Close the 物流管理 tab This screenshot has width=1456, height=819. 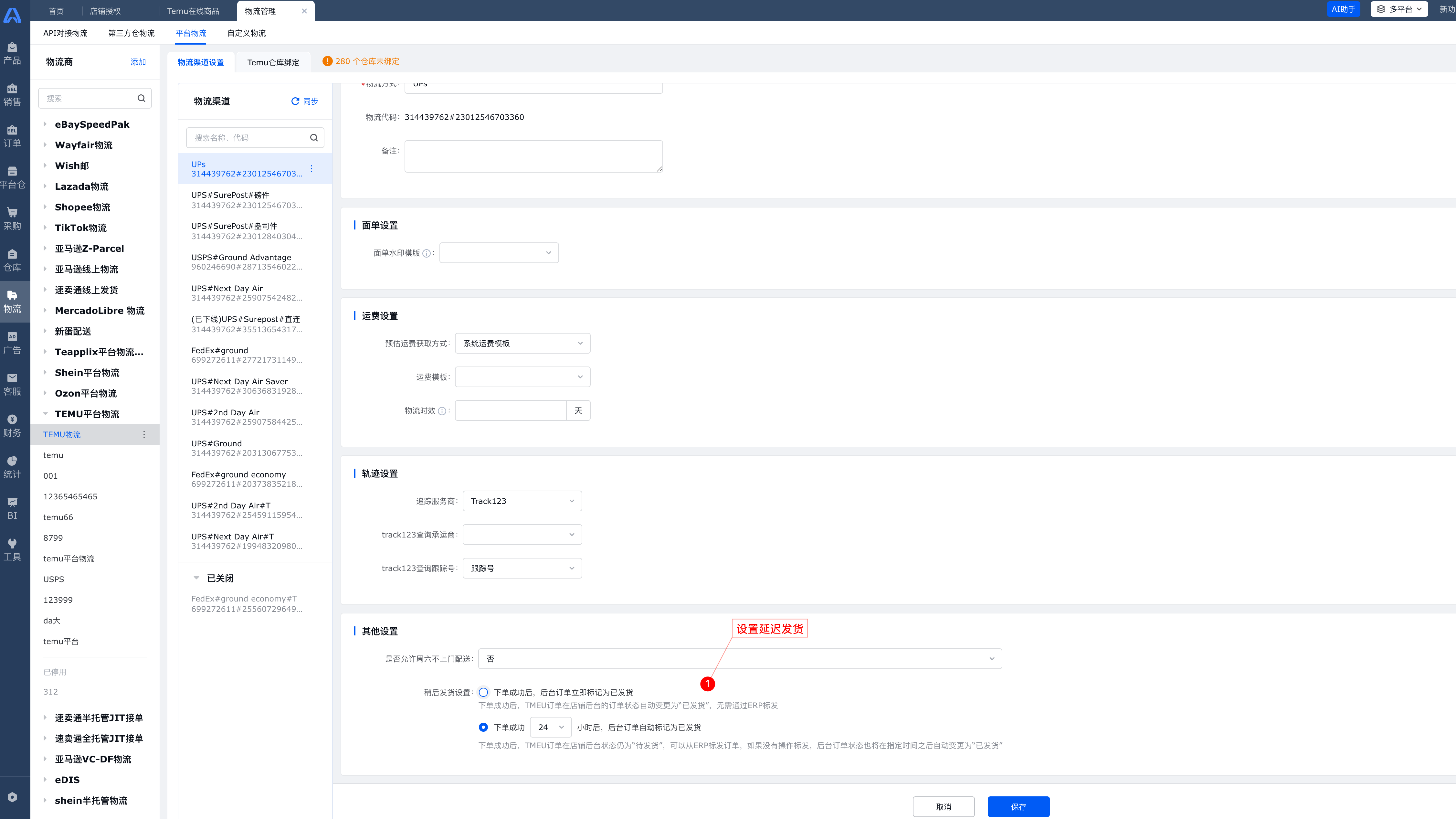304,11
